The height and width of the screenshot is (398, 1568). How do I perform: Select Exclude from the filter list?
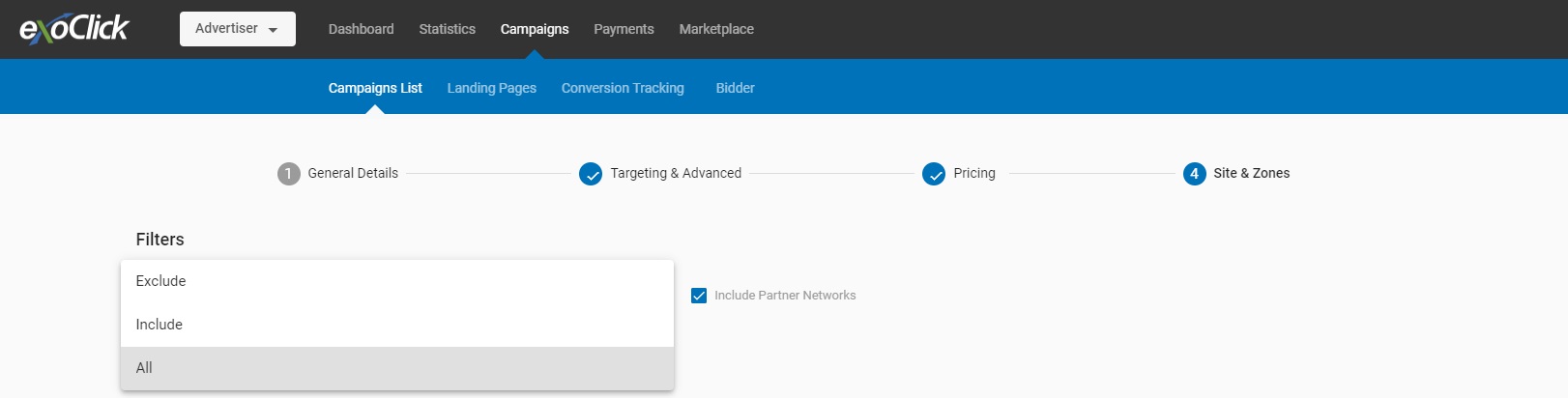(397, 281)
